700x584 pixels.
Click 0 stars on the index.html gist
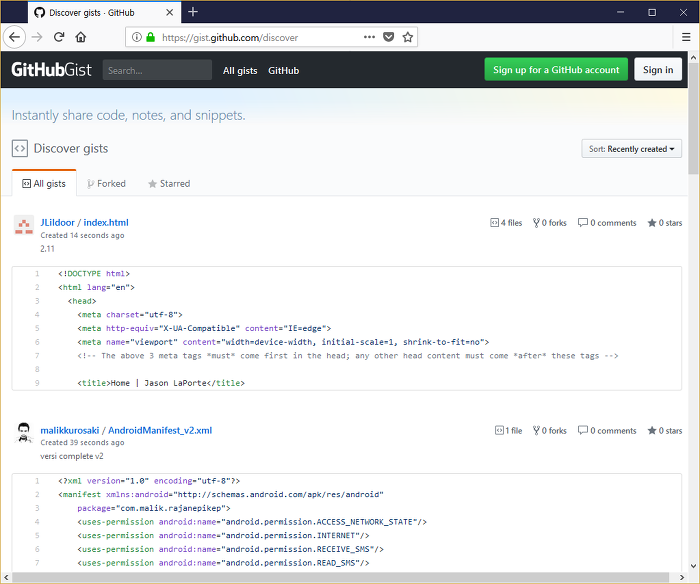point(665,223)
